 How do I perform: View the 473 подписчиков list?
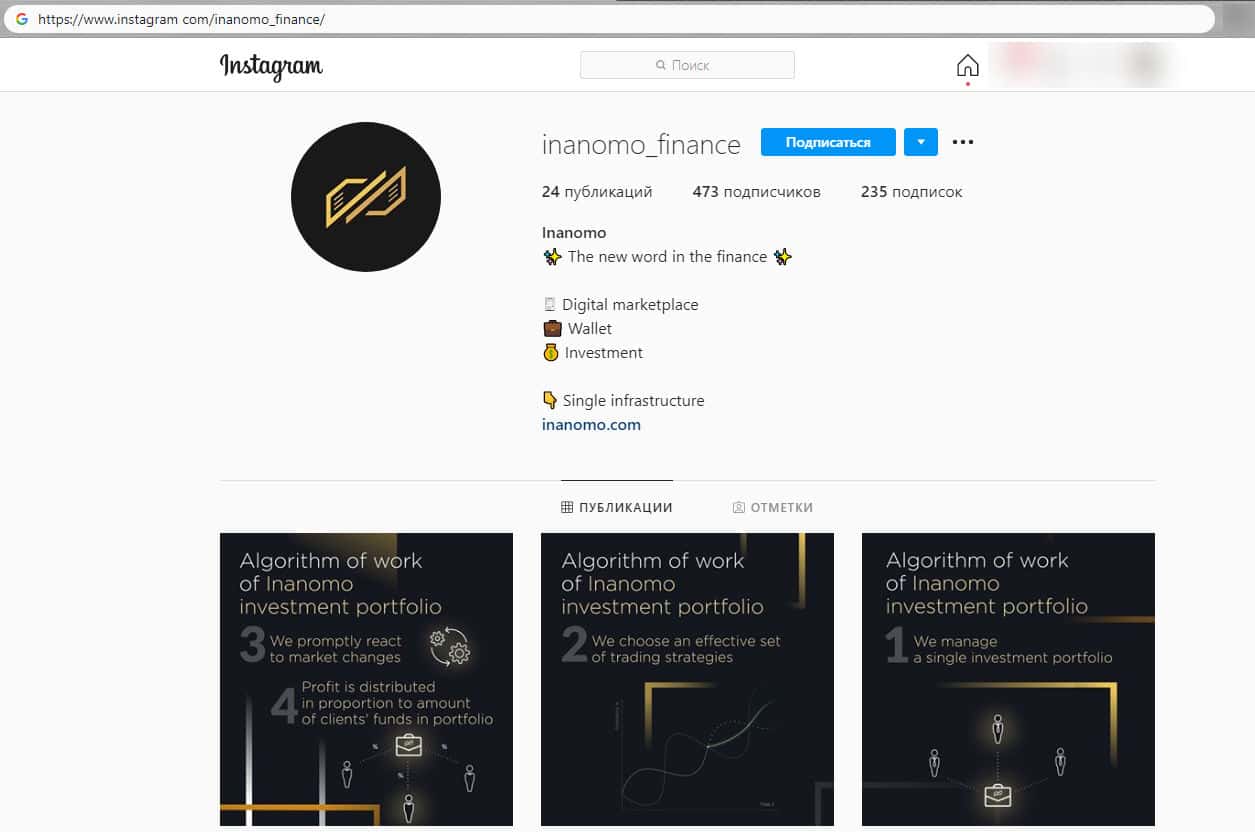(x=756, y=192)
